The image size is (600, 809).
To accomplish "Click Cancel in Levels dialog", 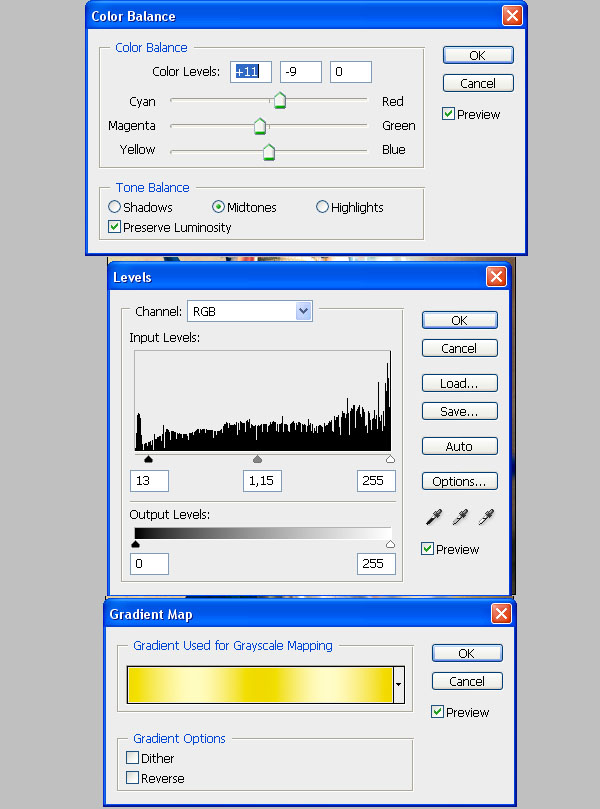I will coord(460,348).
